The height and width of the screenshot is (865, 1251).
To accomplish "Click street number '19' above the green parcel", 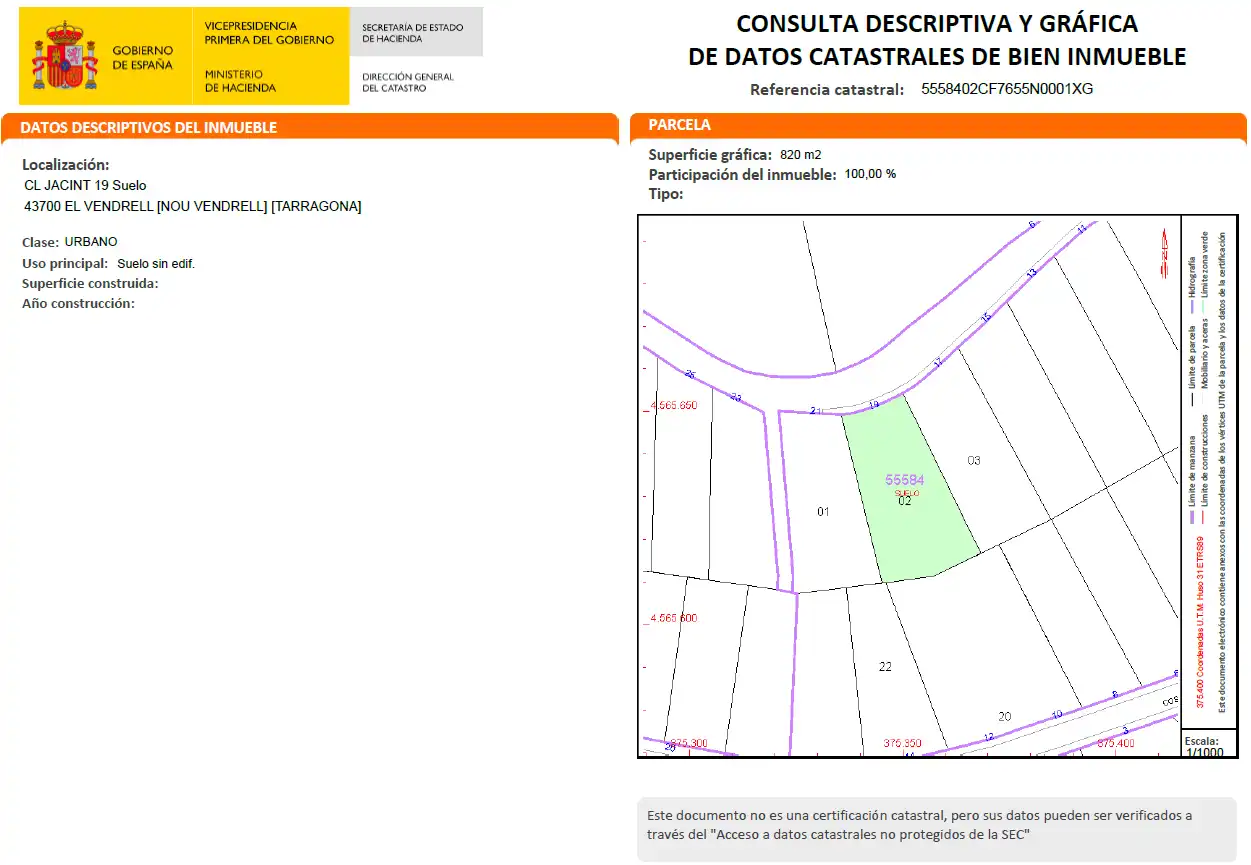I will tap(873, 405).
